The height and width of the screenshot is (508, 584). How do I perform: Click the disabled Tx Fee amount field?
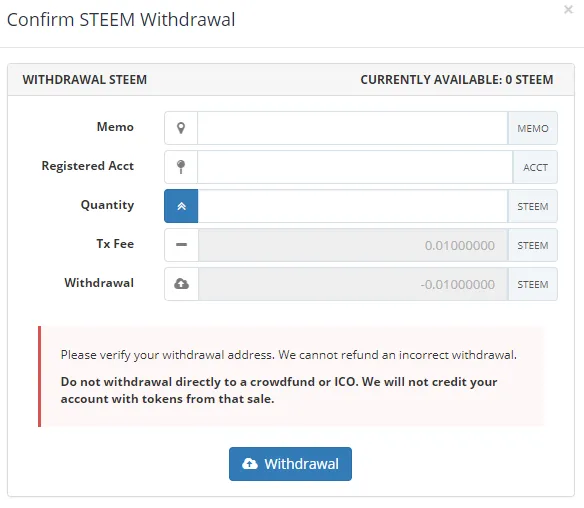pyautogui.click(x=353, y=245)
